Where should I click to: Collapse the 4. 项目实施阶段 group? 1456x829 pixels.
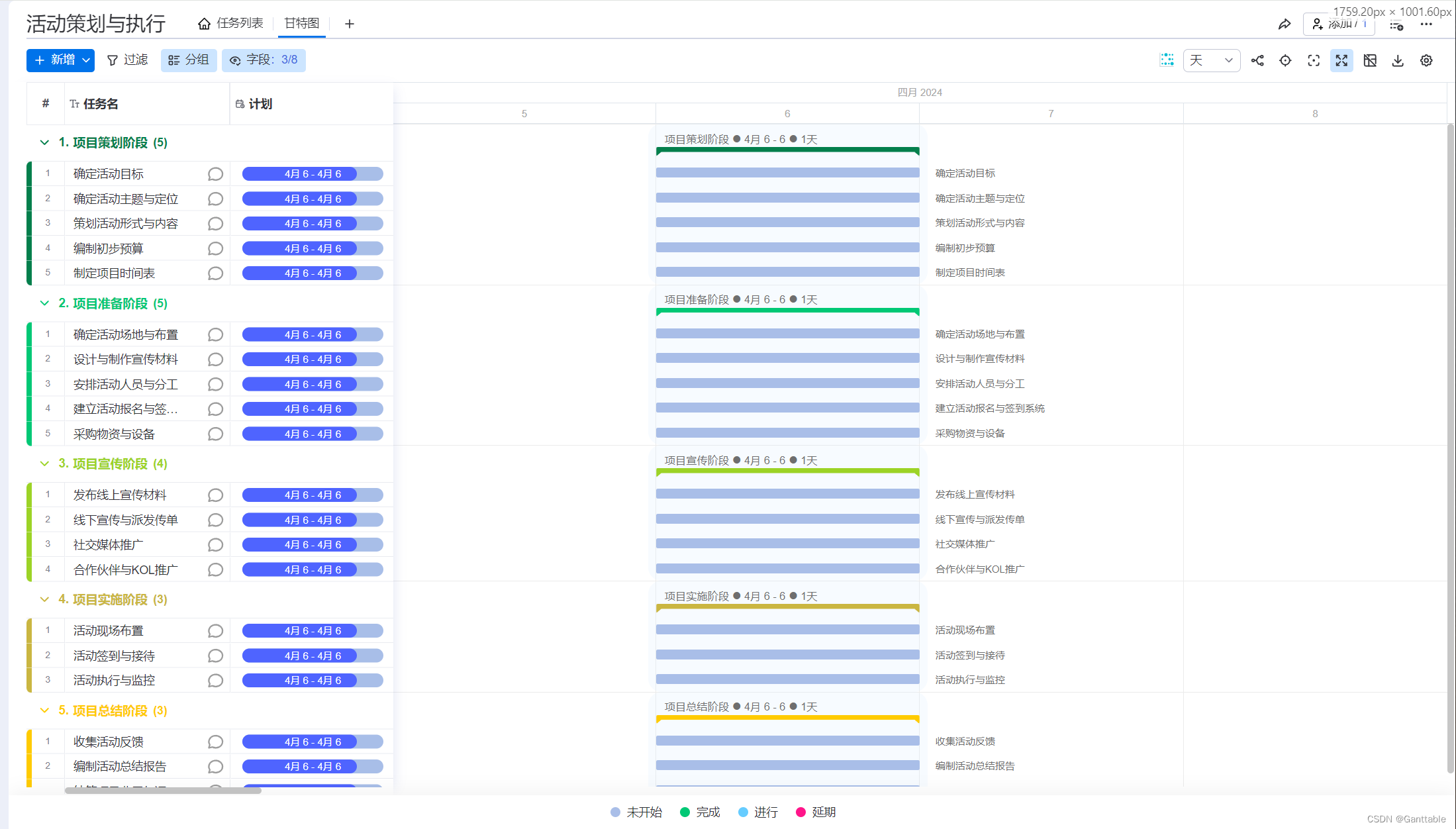click(x=44, y=599)
